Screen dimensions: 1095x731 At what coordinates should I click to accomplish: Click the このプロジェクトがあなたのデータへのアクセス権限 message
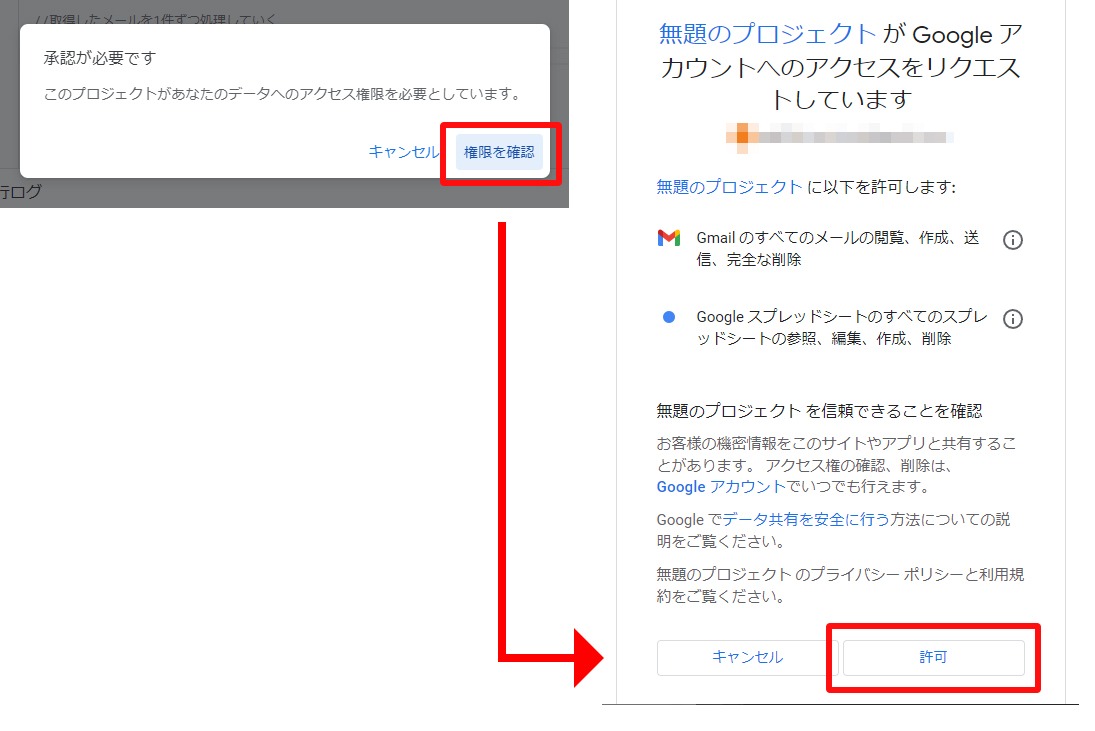point(284,94)
